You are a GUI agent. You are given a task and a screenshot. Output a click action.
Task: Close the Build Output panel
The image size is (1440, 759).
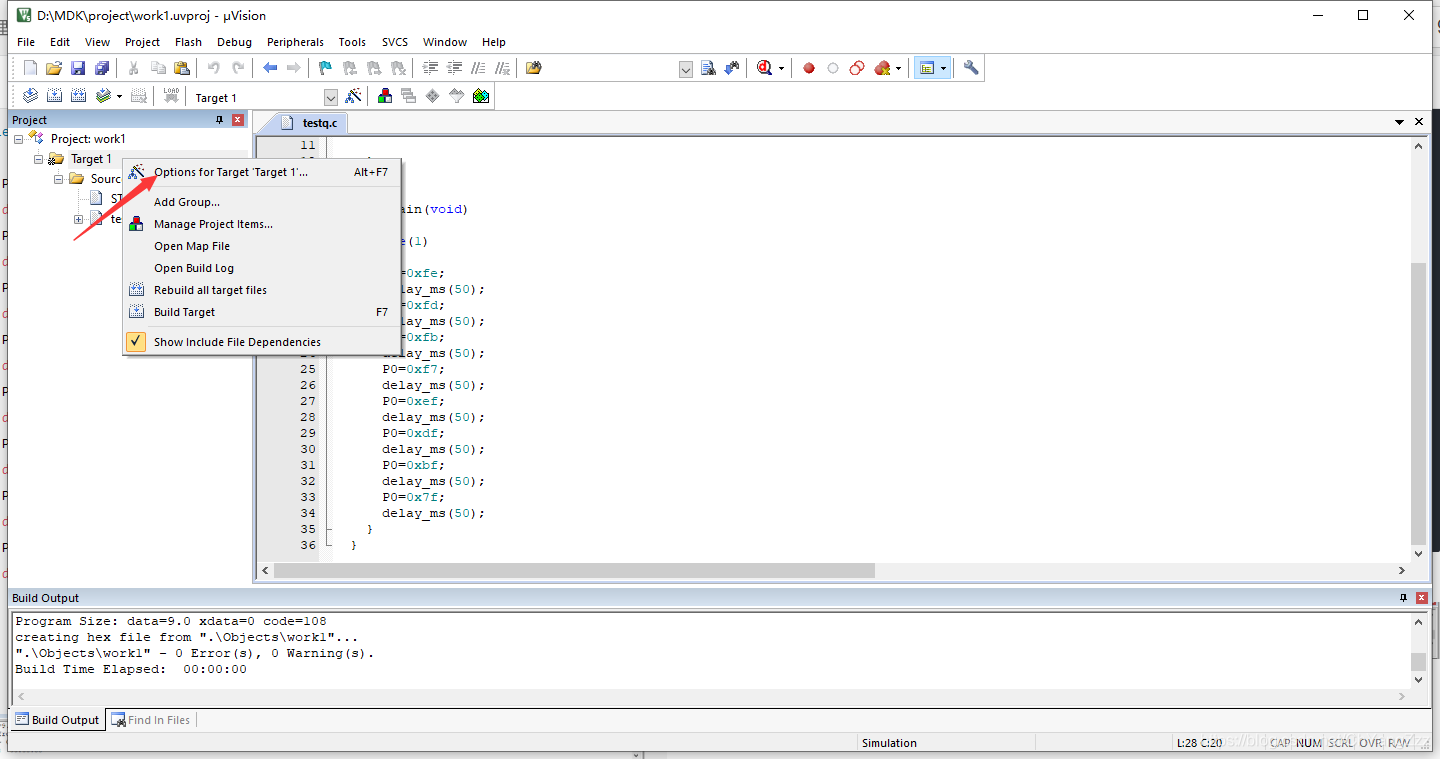1422,598
